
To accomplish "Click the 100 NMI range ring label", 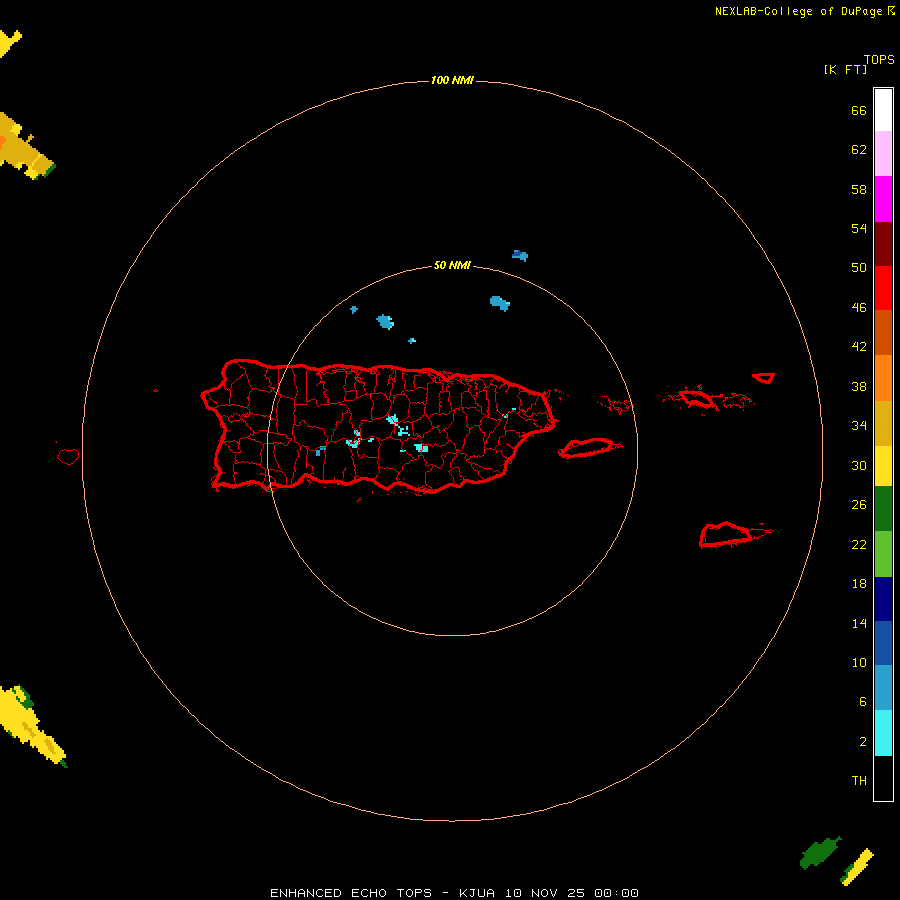I will [x=452, y=80].
